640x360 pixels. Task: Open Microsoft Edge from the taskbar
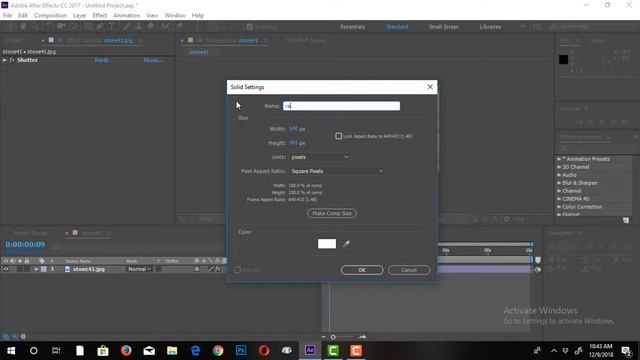[x=195, y=351]
